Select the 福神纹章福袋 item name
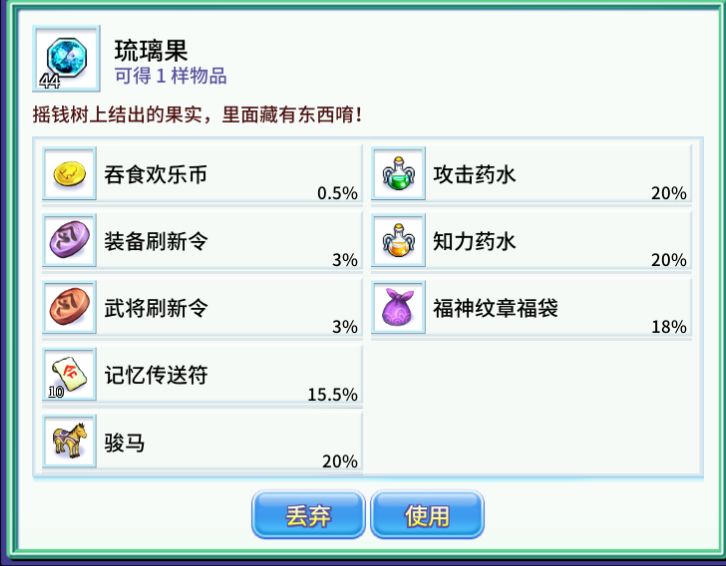This screenshot has height=566, width=726. [x=495, y=308]
